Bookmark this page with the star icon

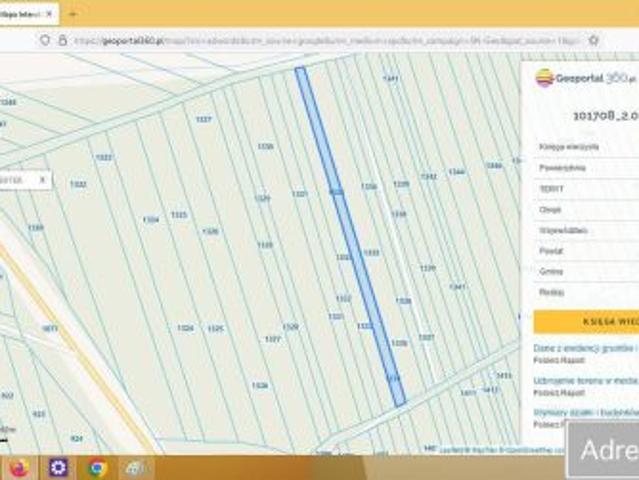[593, 40]
